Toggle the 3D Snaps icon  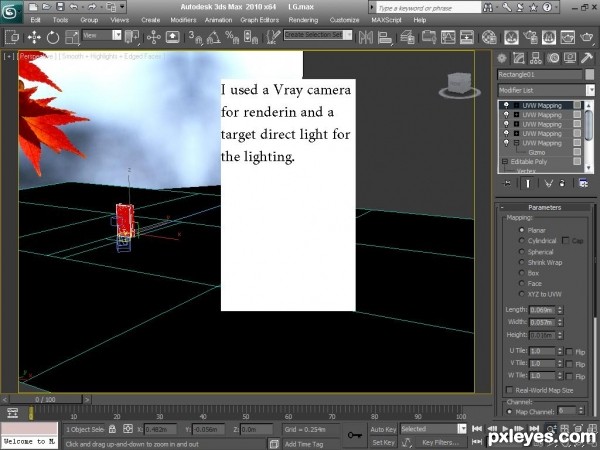click(195, 37)
